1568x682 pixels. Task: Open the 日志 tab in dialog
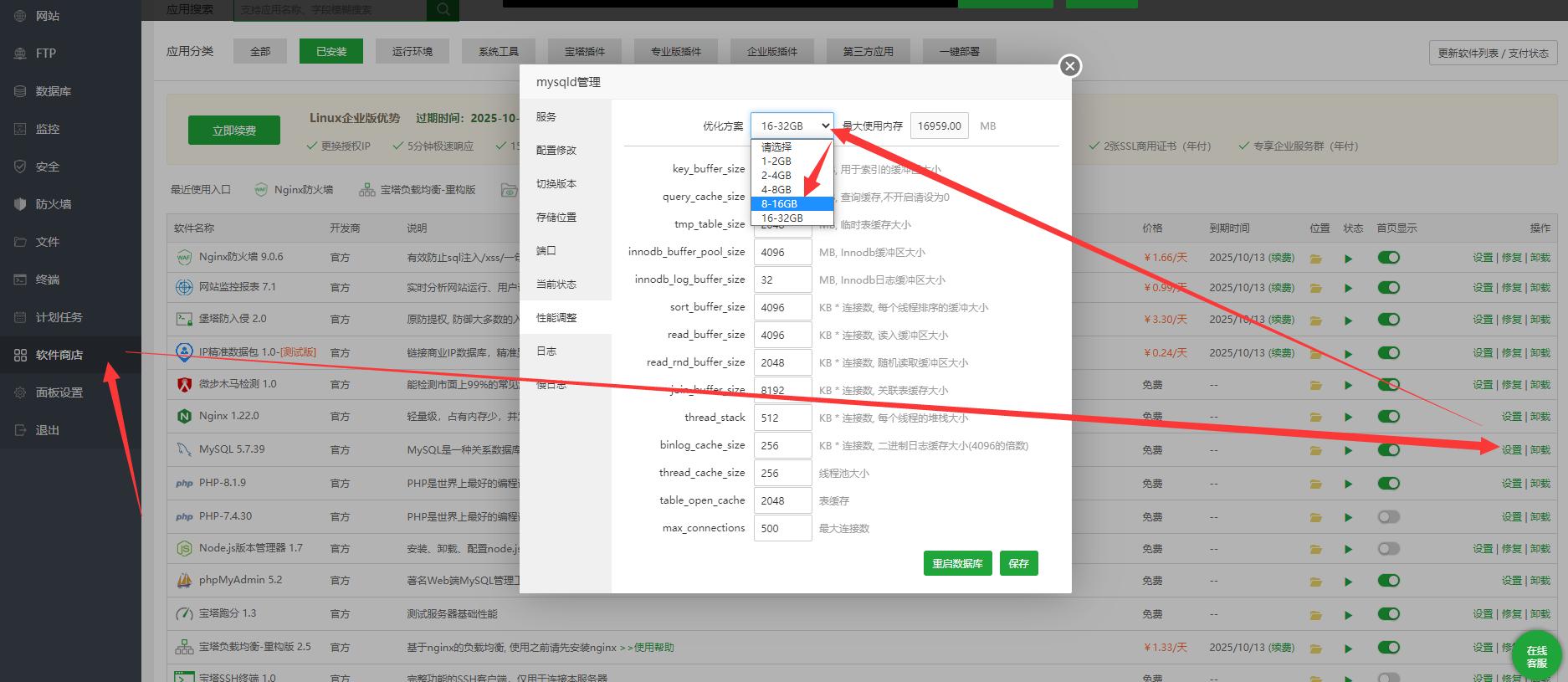[566, 351]
